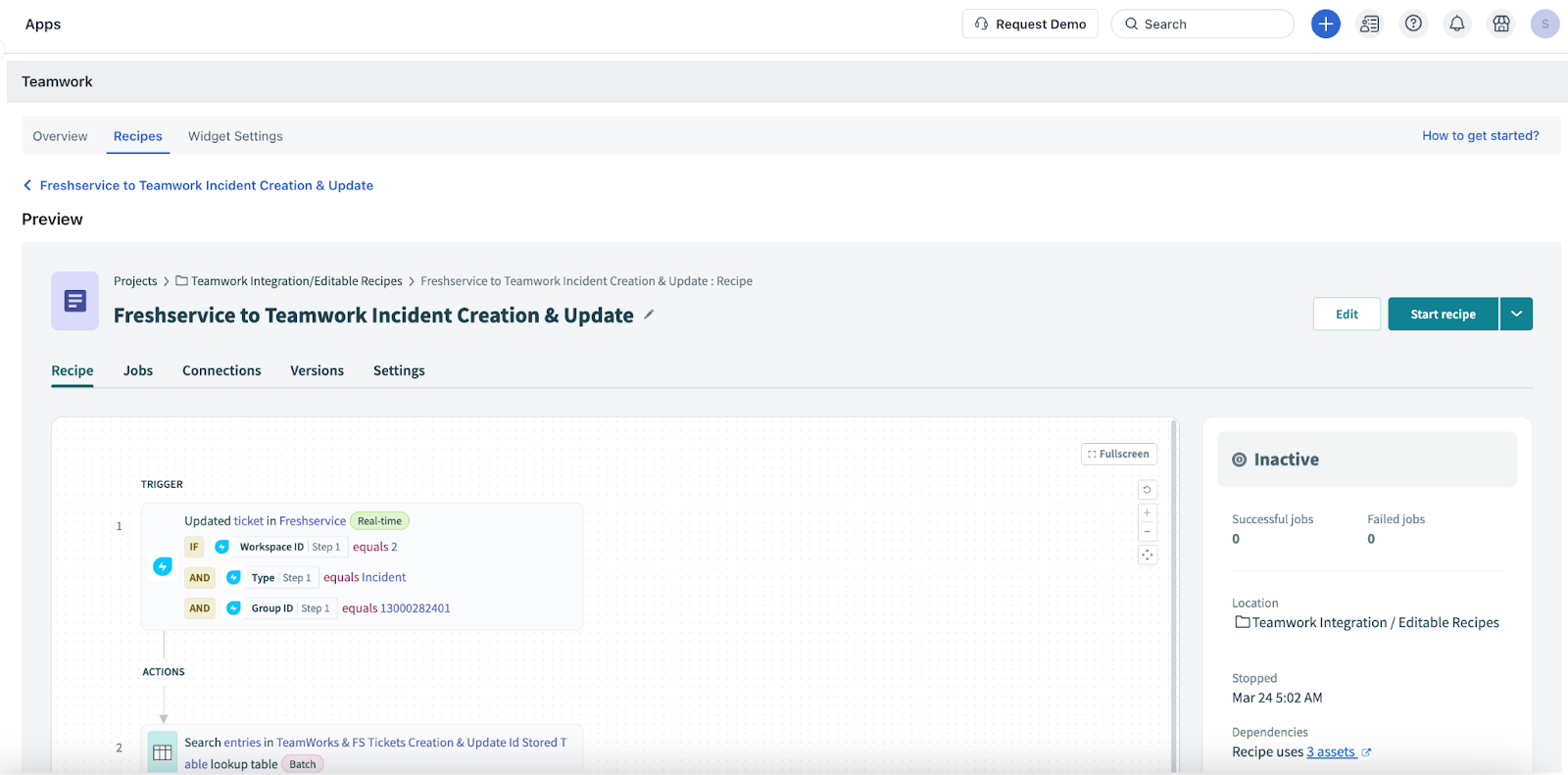
Task: Open the How to get started link
Action: (x=1480, y=135)
